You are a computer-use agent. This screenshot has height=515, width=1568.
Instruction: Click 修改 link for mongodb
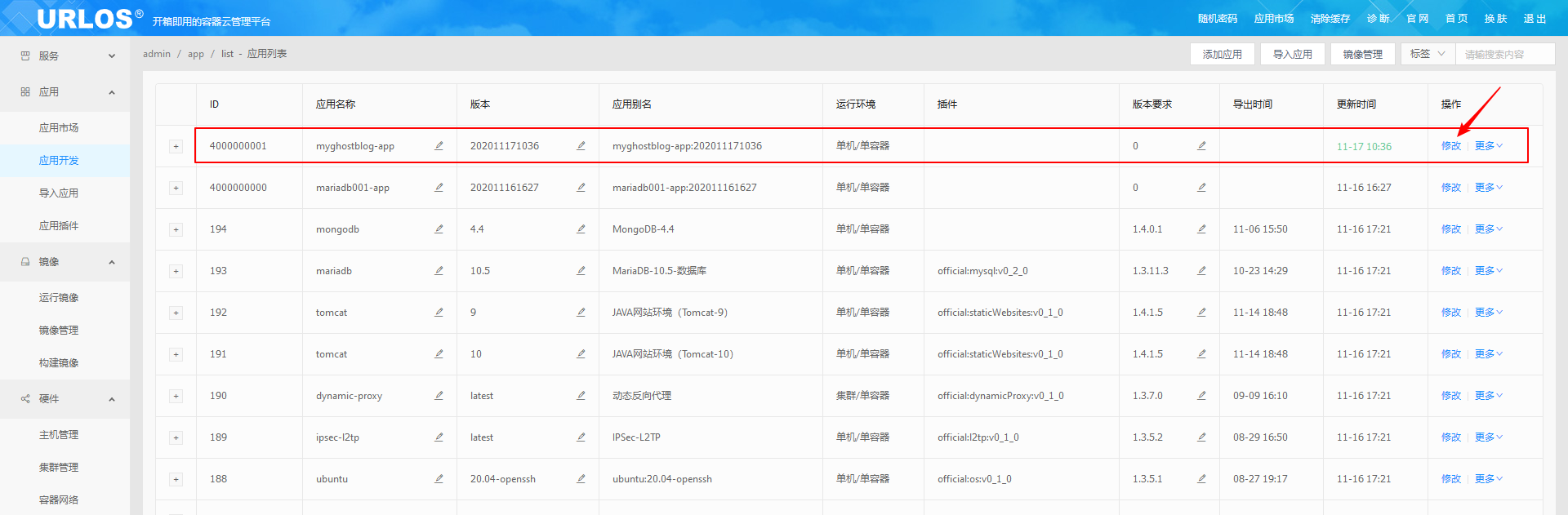click(1451, 229)
